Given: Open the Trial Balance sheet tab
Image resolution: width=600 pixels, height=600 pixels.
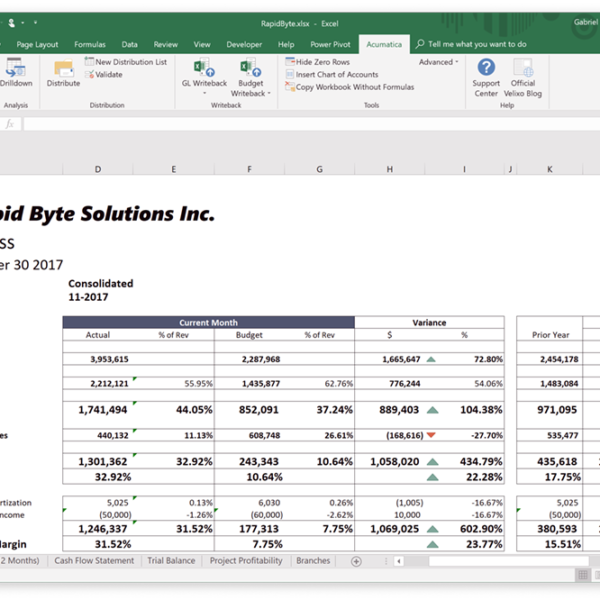Looking at the screenshot, I should coord(171,561).
